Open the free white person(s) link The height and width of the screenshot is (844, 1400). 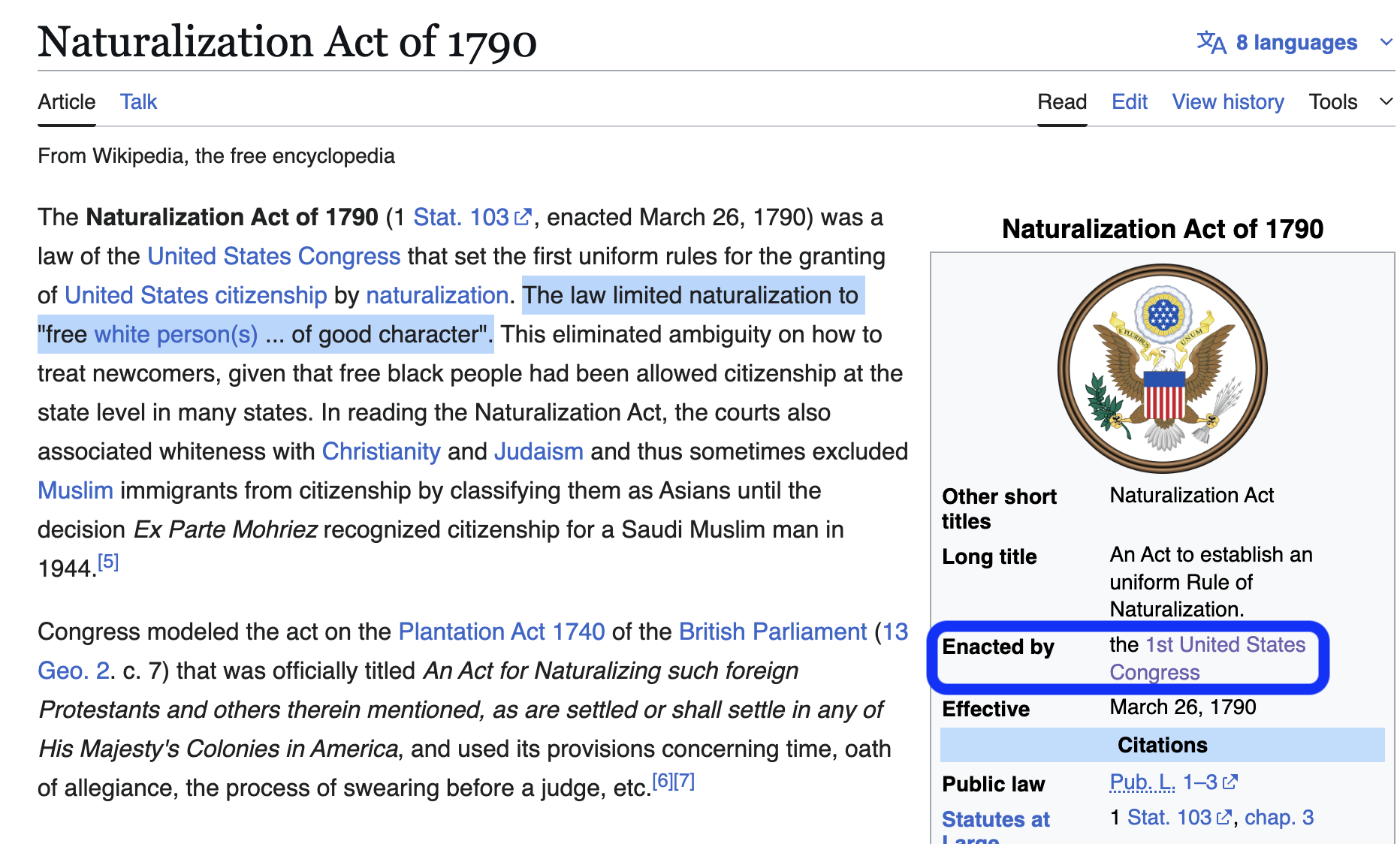[176, 334]
